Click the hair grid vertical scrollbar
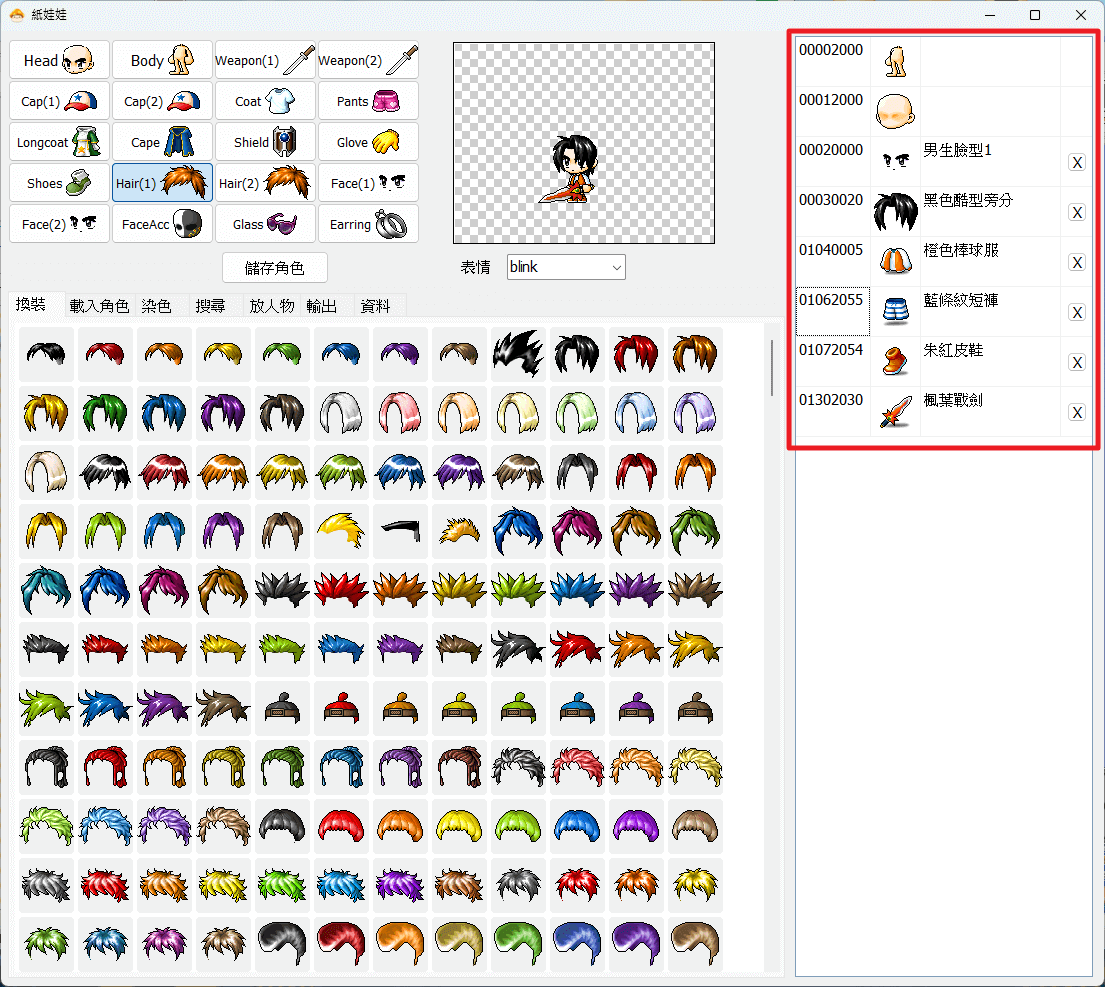The width and height of the screenshot is (1105, 987). [x=772, y=368]
